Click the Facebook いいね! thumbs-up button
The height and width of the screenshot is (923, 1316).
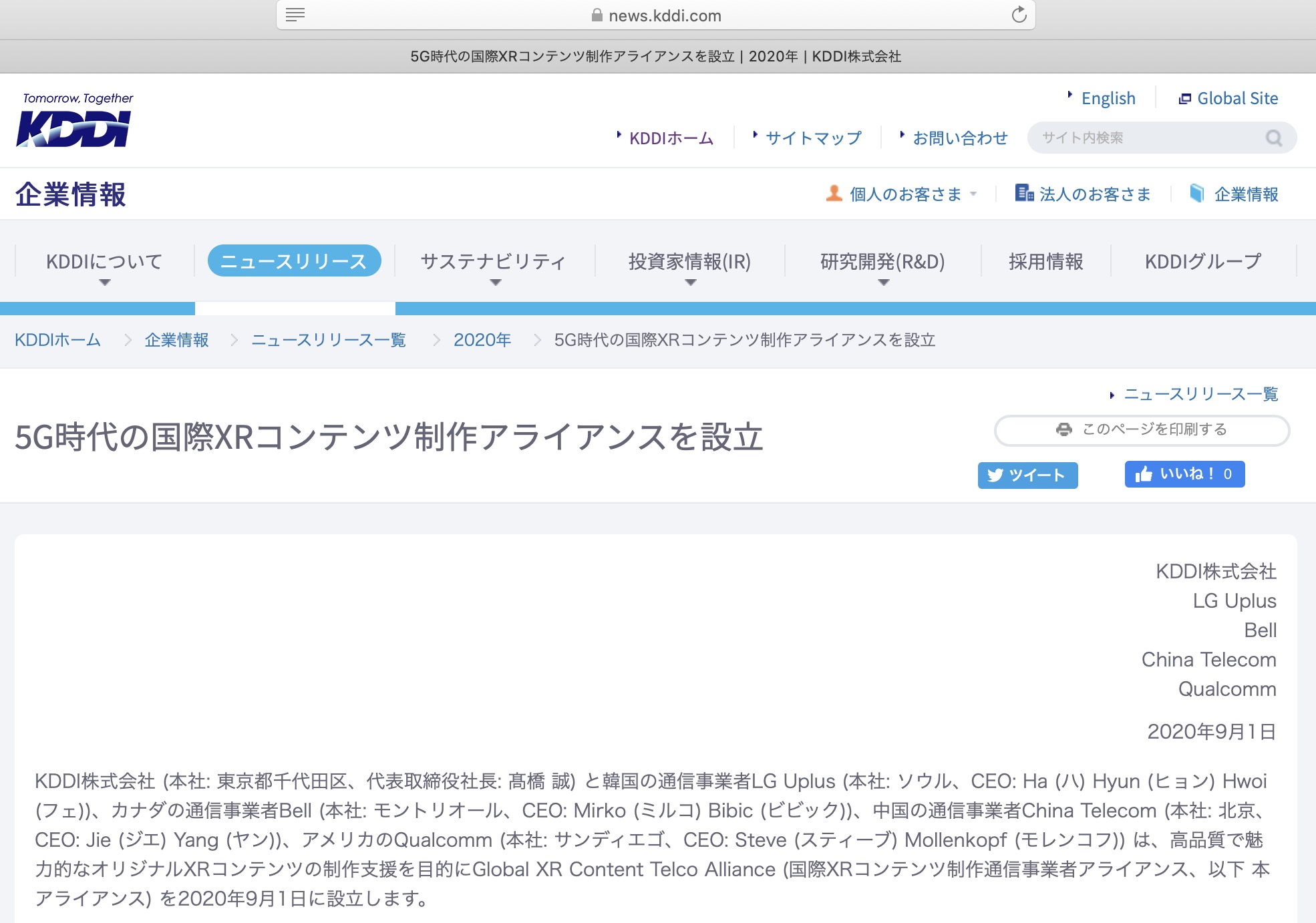[1184, 474]
